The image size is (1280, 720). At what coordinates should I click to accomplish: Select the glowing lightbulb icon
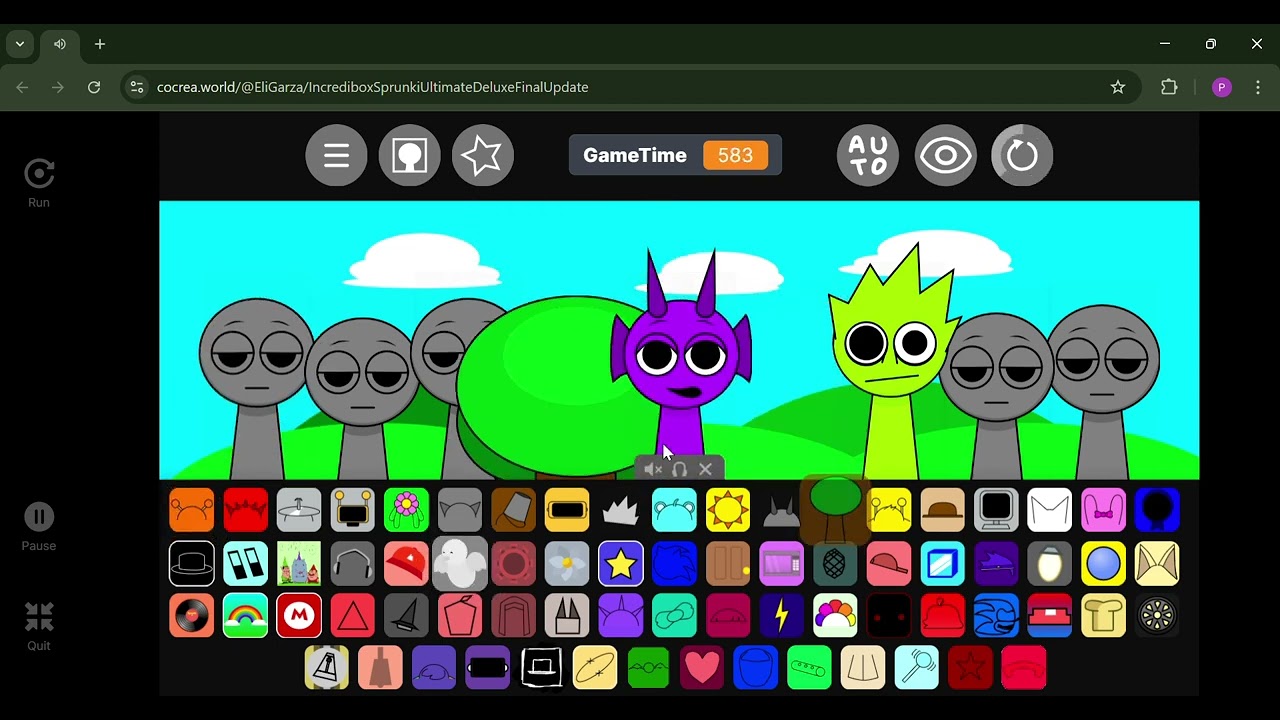[x=1050, y=564]
